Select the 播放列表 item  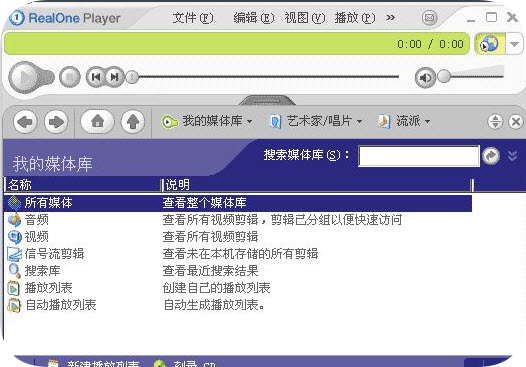click(x=49, y=288)
